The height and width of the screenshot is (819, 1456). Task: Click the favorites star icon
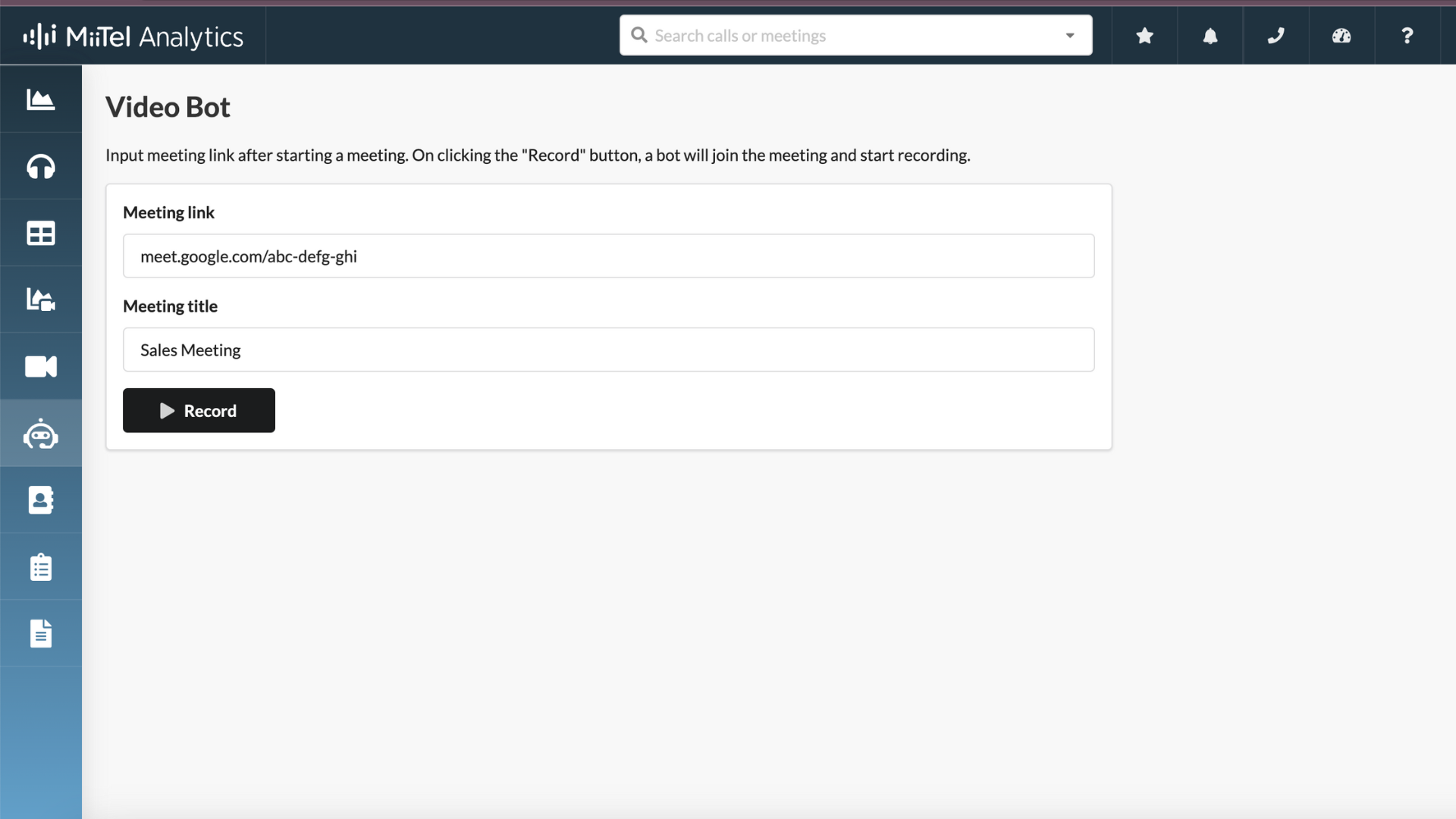click(1144, 36)
